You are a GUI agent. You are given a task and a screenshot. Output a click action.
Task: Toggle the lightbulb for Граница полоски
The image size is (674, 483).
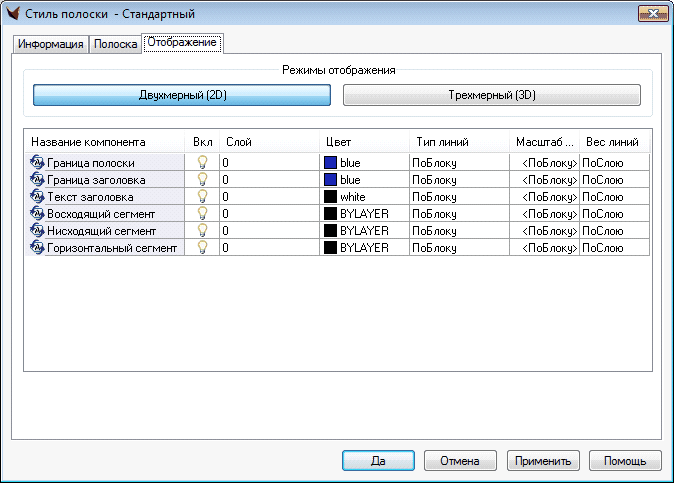(202, 162)
